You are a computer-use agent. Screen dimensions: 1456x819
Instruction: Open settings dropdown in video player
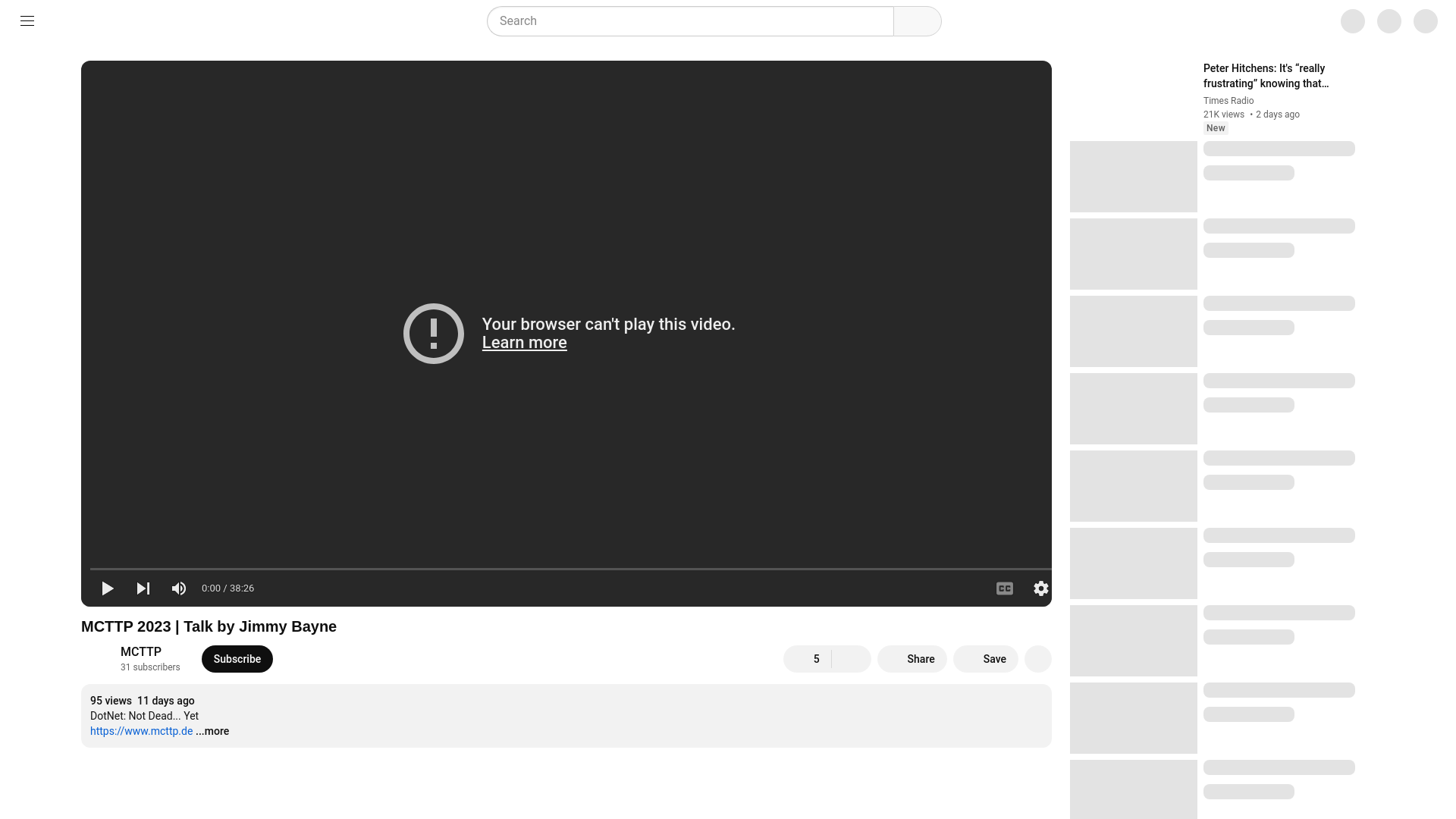pyautogui.click(x=1041, y=588)
